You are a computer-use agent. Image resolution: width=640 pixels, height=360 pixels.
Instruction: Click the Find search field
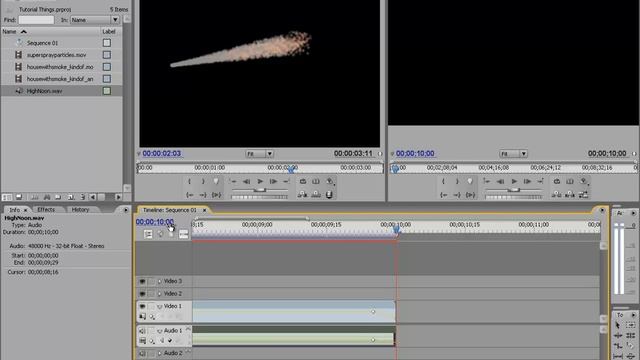[36, 20]
